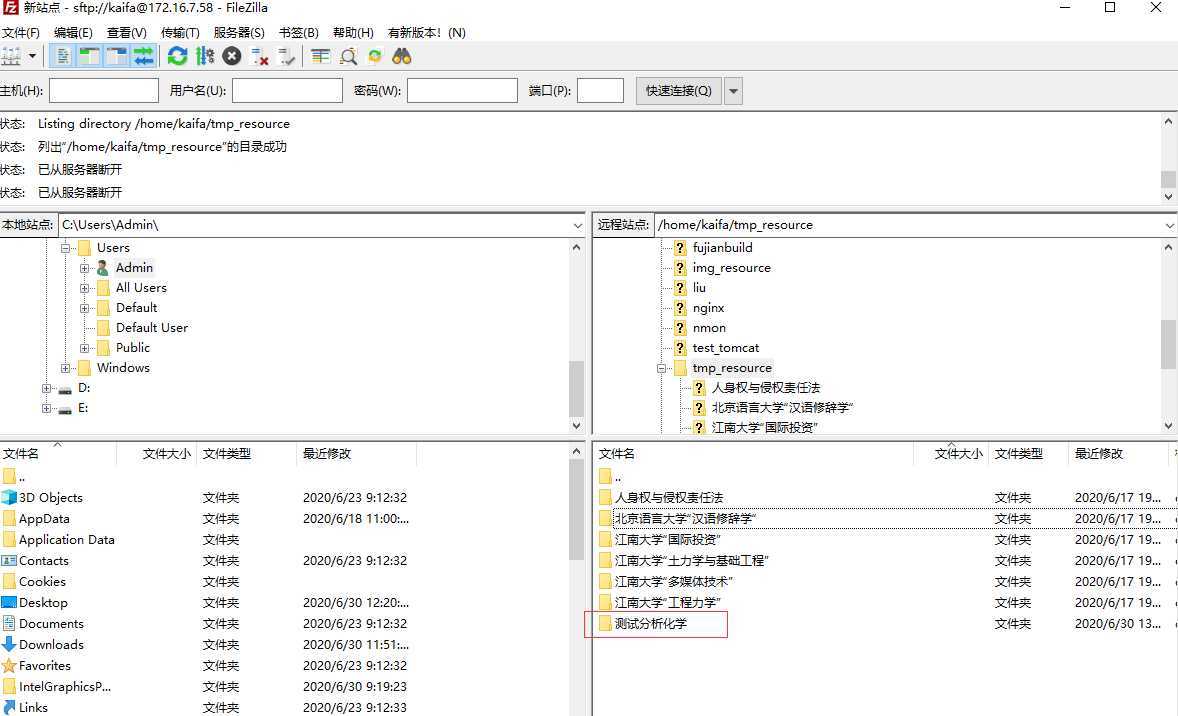This screenshot has width=1178, height=716.
Task: Open the quick connect history dropdown
Action: (733, 91)
